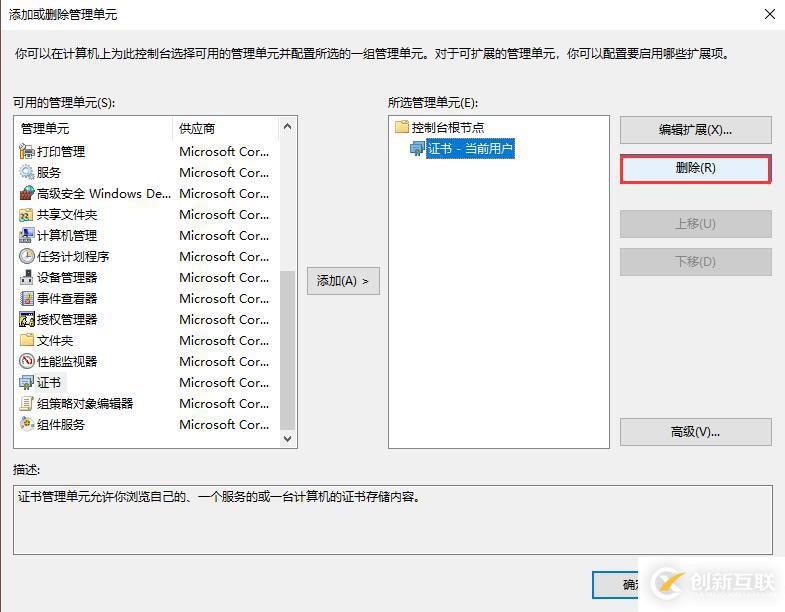Click the 供应商 column header
Image resolution: width=785 pixels, height=612 pixels.
(x=225, y=129)
